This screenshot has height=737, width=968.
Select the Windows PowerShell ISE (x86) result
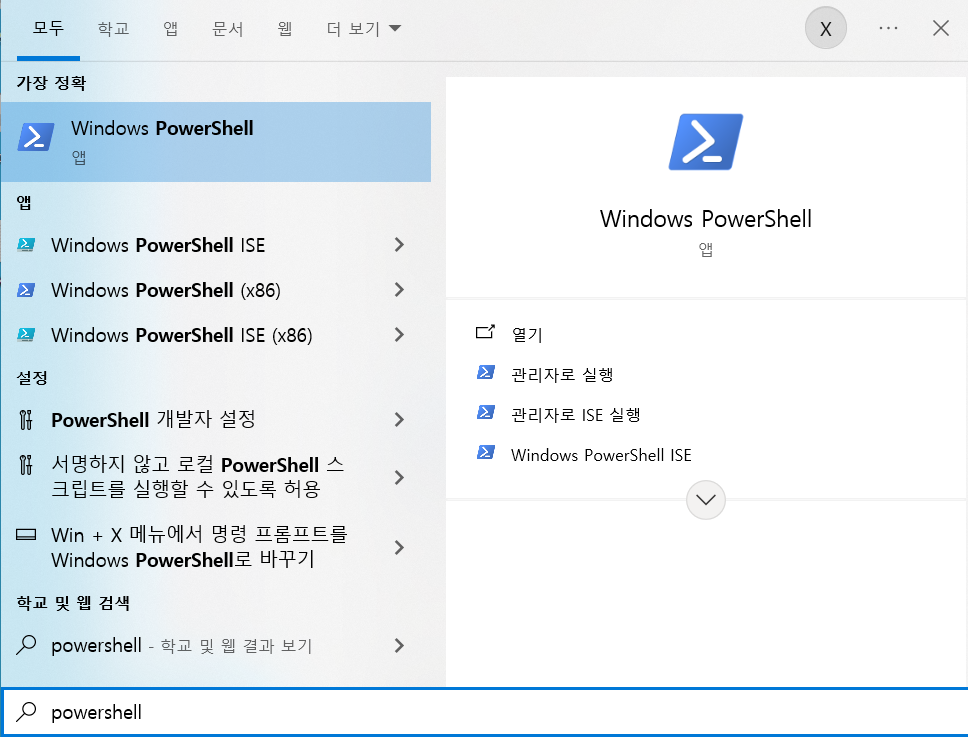point(216,335)
